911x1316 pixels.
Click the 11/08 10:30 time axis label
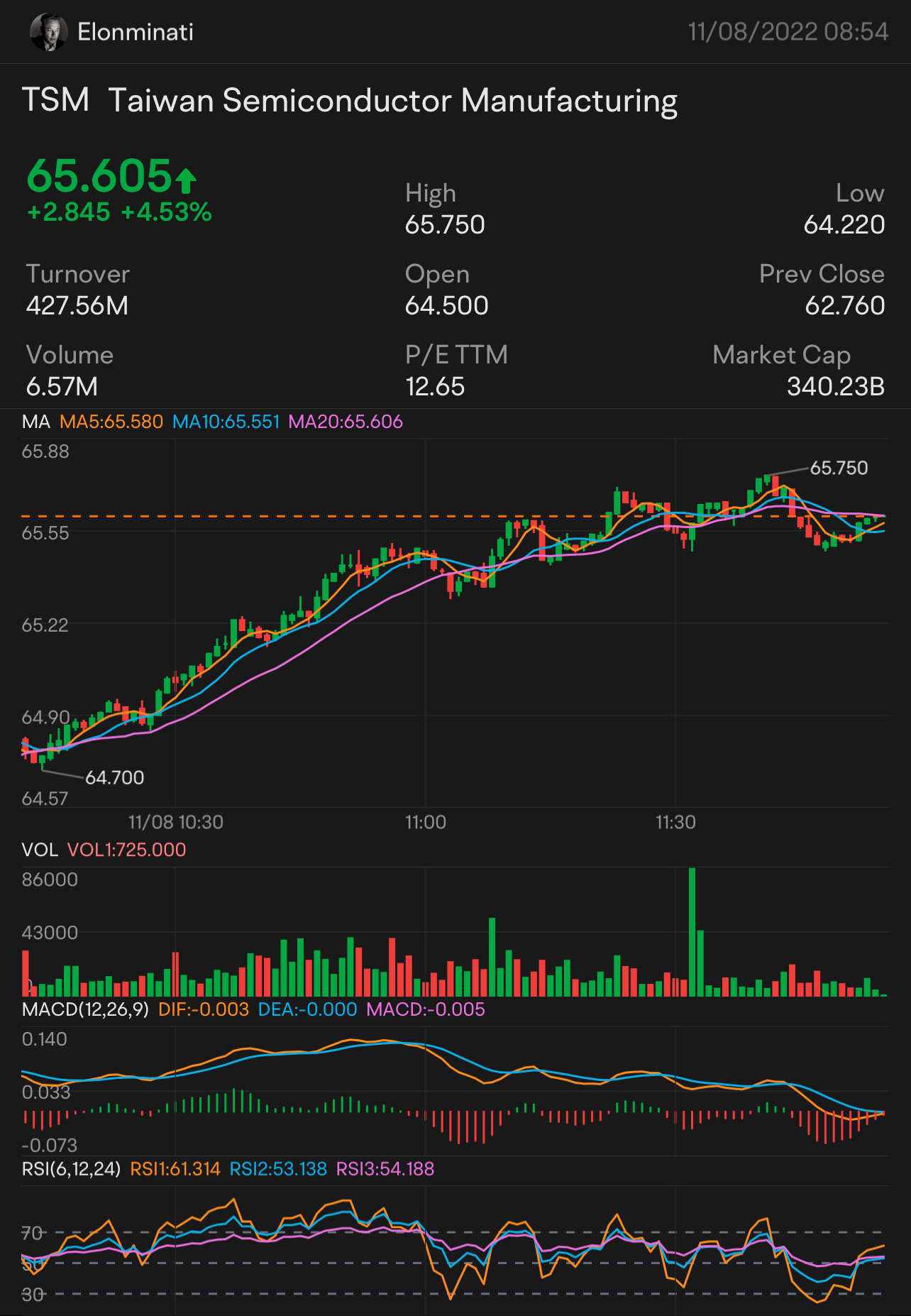point(176,822)
